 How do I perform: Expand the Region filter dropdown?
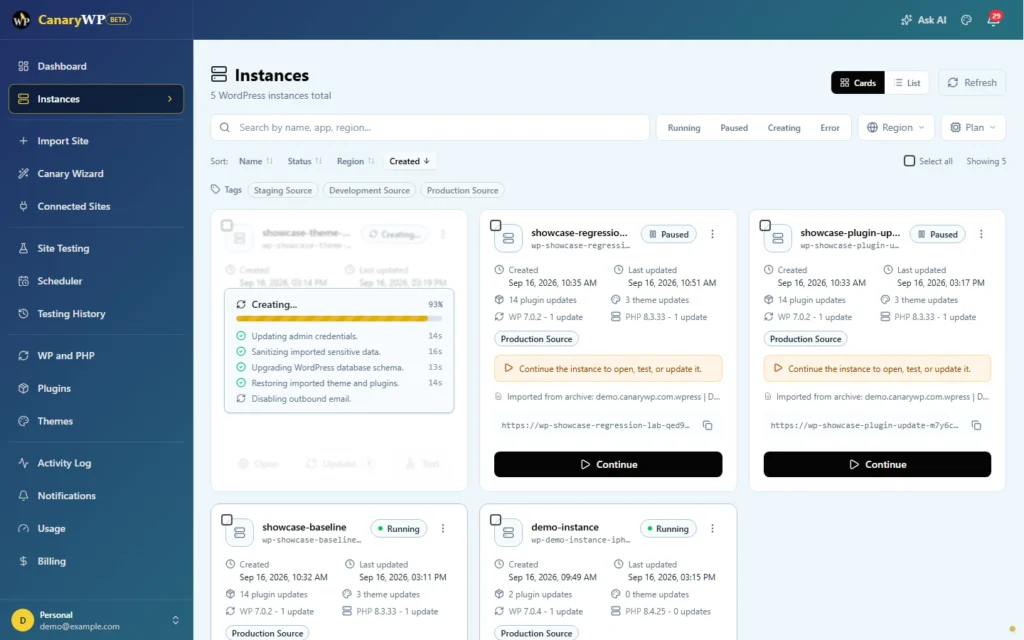pyautogui.click(x=896, y=127)
